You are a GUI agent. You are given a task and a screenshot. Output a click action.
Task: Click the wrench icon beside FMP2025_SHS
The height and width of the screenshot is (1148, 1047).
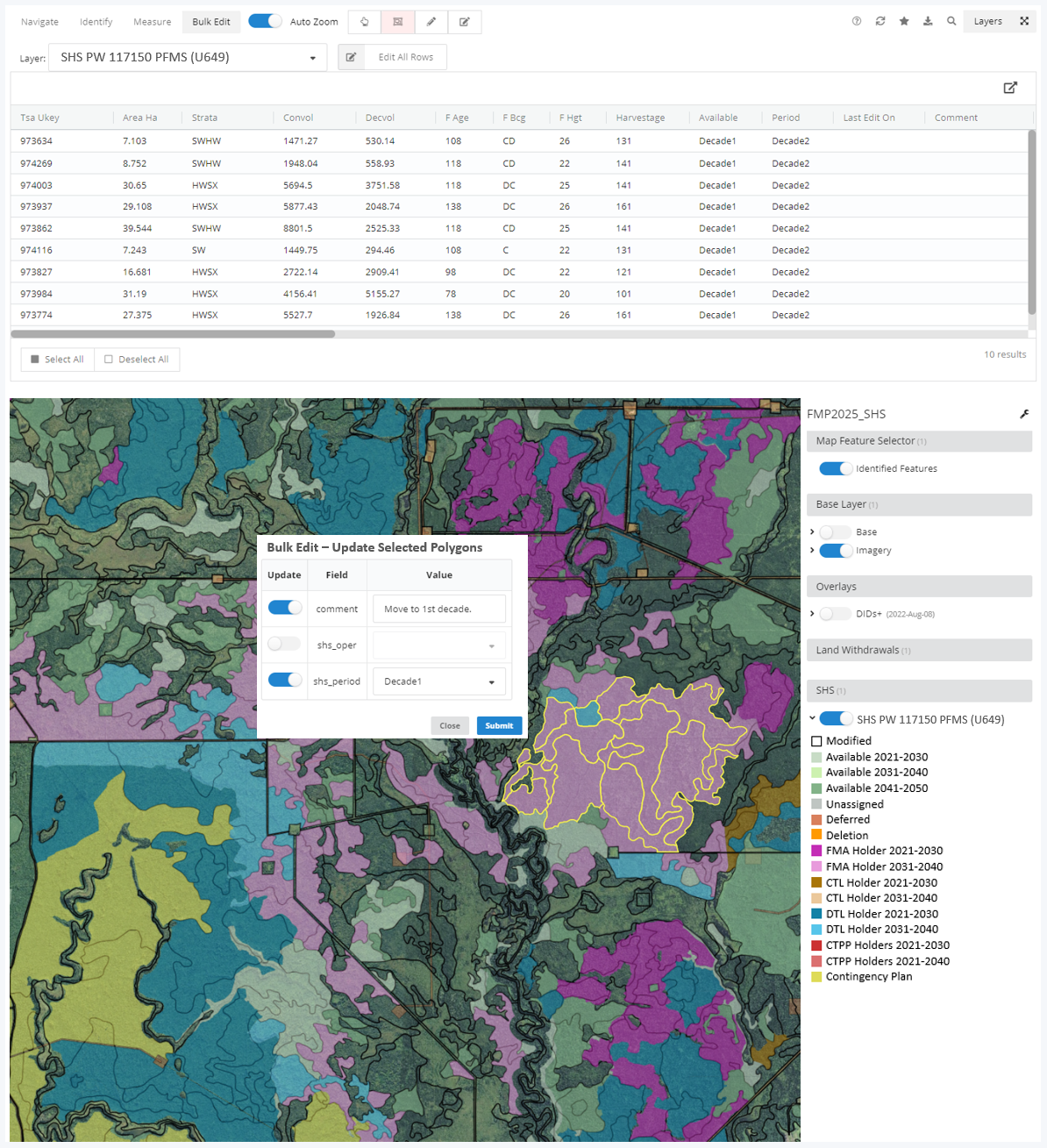(x=1023, y=414)
